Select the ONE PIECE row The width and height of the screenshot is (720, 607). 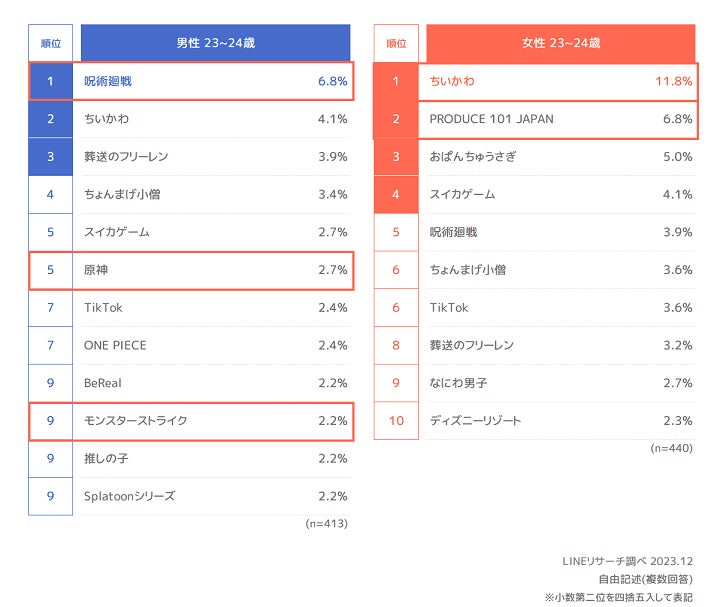pos(115,346)
